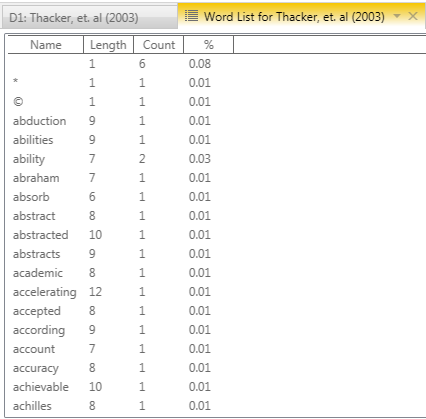This screenshot has width=426, height=419.
Task: Close the Word List tab with the X
Action: (413, 16)
